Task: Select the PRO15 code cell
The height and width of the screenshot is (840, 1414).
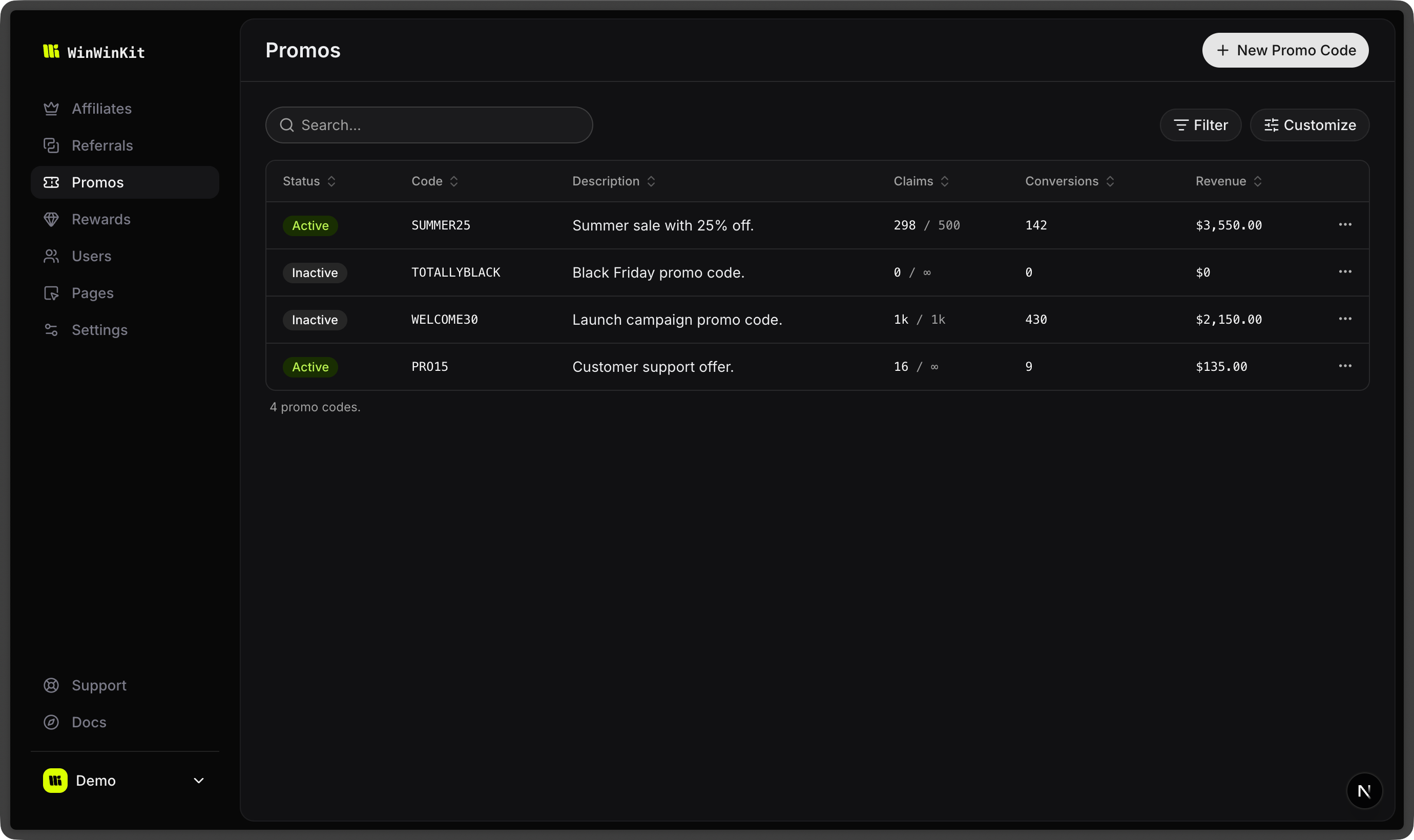Action: 430,367
